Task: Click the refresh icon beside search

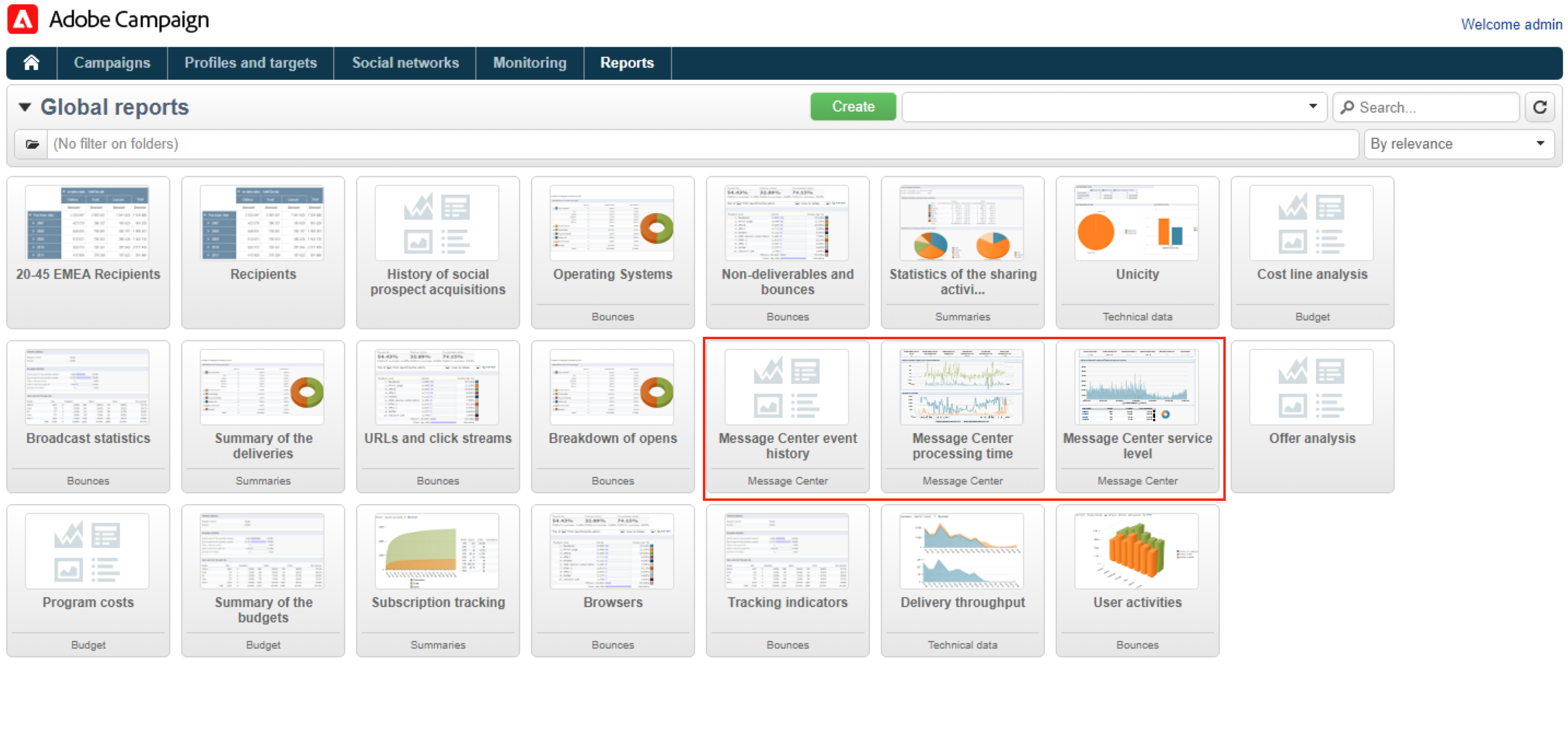Action: coord(1539,108)
